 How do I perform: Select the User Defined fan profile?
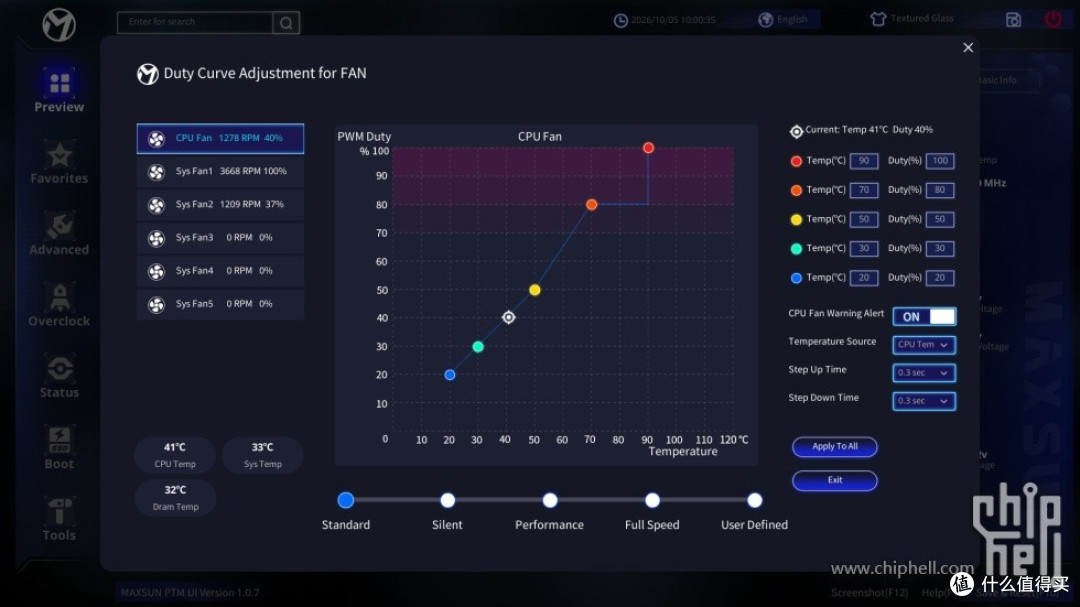pos(755,500)
